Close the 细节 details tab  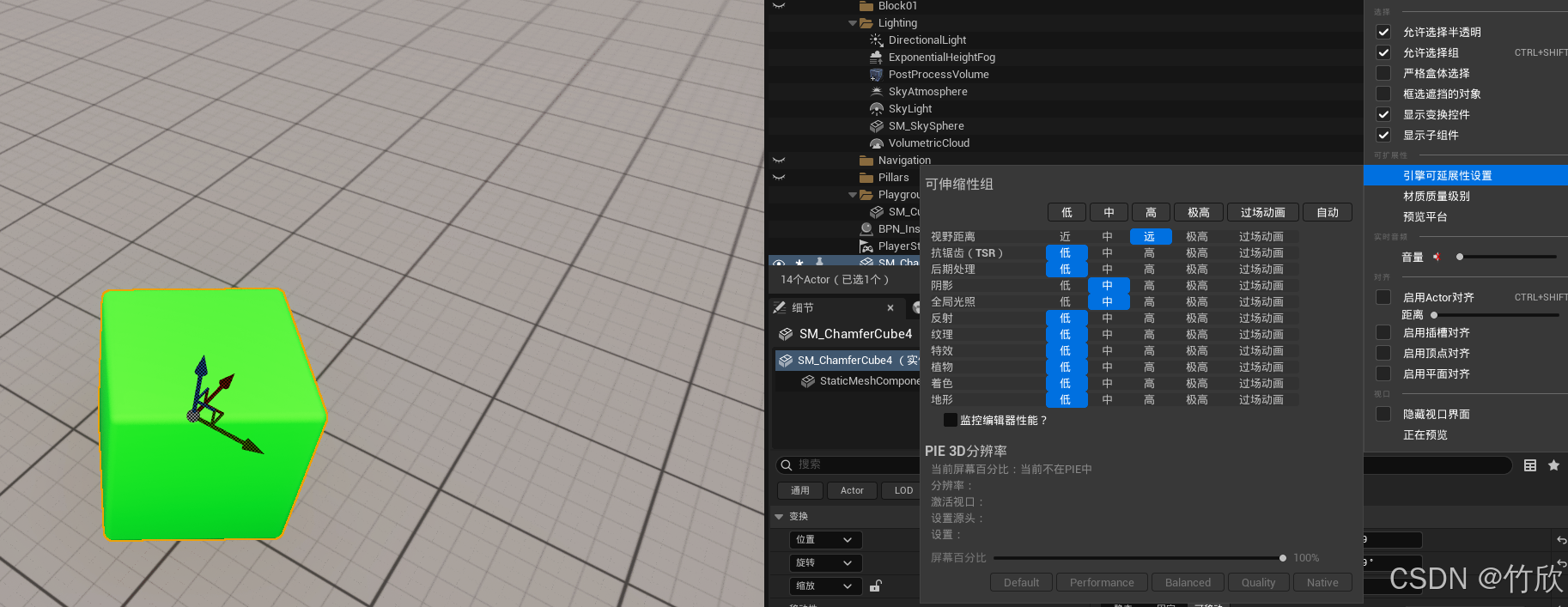890,307
